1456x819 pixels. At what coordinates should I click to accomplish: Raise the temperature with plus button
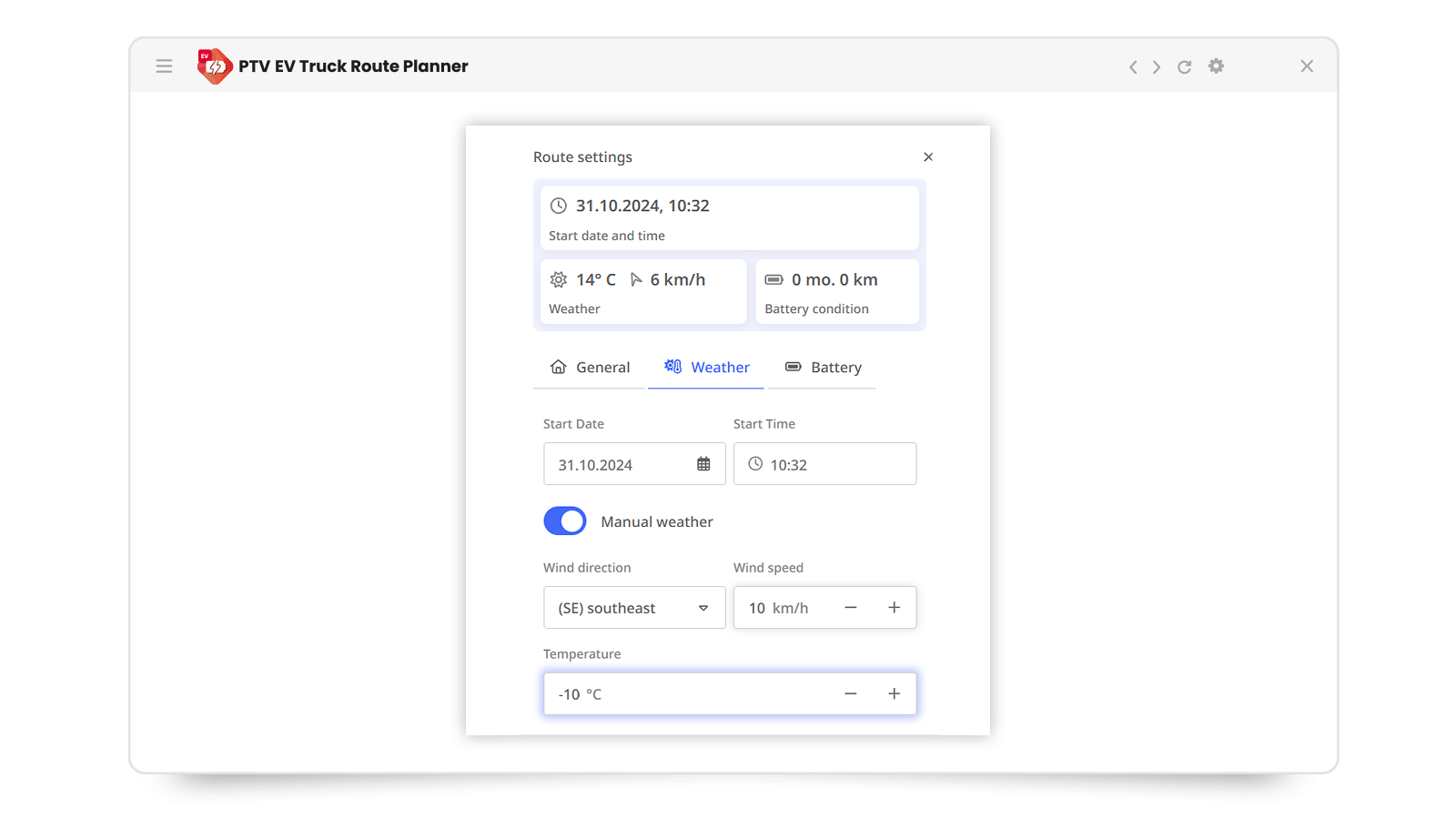tap(894, 694)
